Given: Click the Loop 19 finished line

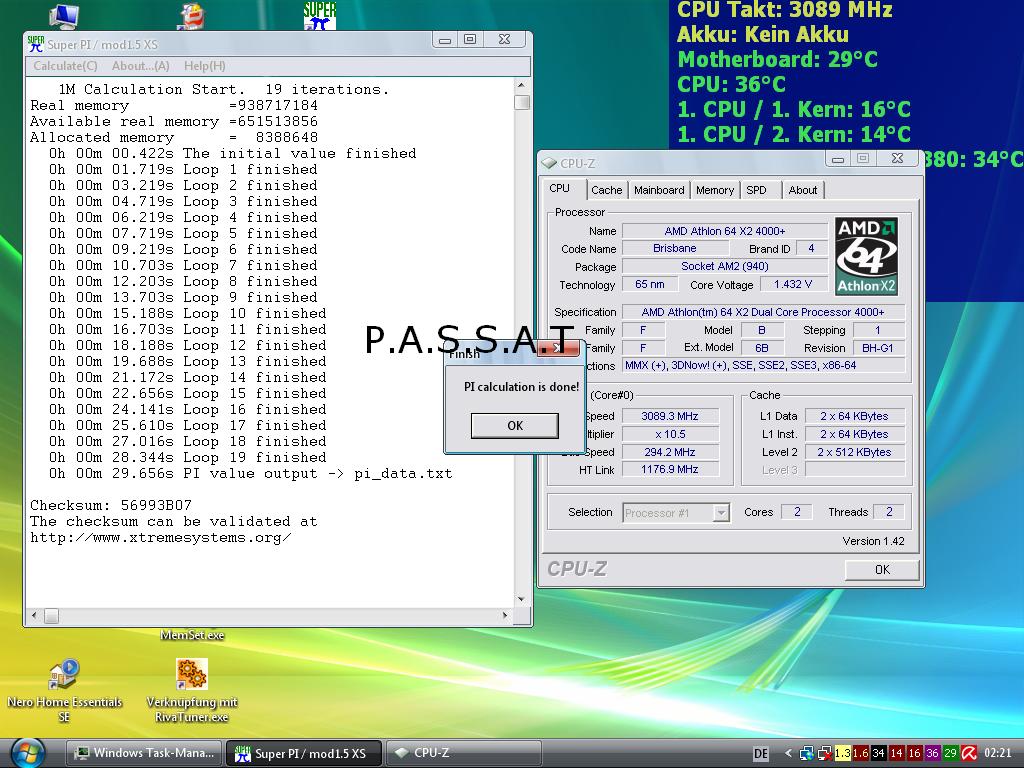Looking at the screenshot, I should click(186, 457).
